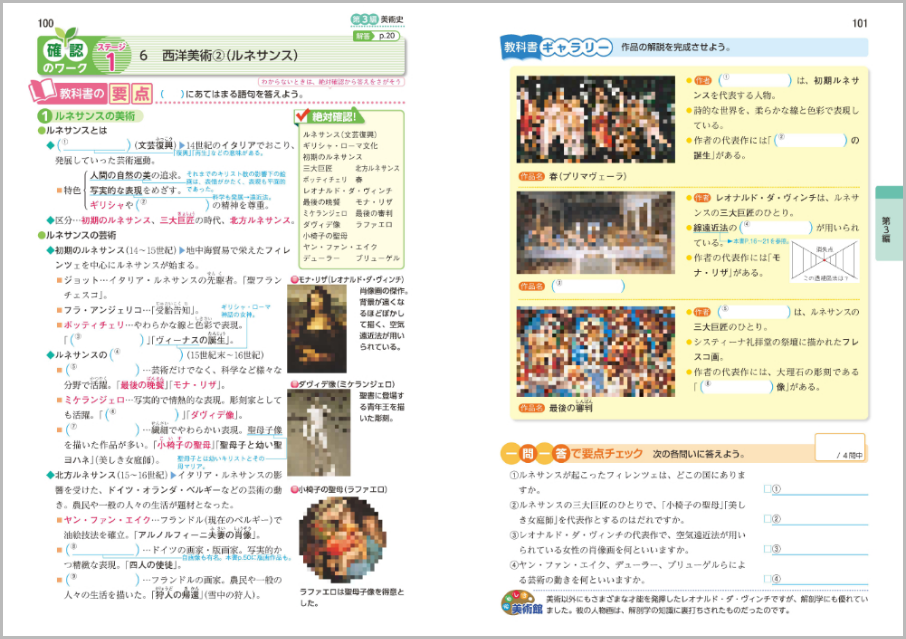
Task: Click the 作者 blank ① for 春(プリマヴェーラ)
Action: click(x=755, y=80)
